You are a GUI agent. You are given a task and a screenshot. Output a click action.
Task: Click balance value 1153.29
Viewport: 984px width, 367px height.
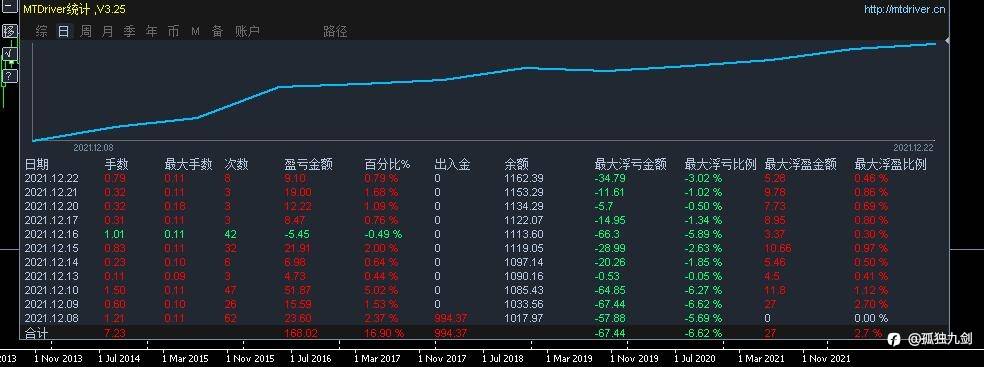524,192
